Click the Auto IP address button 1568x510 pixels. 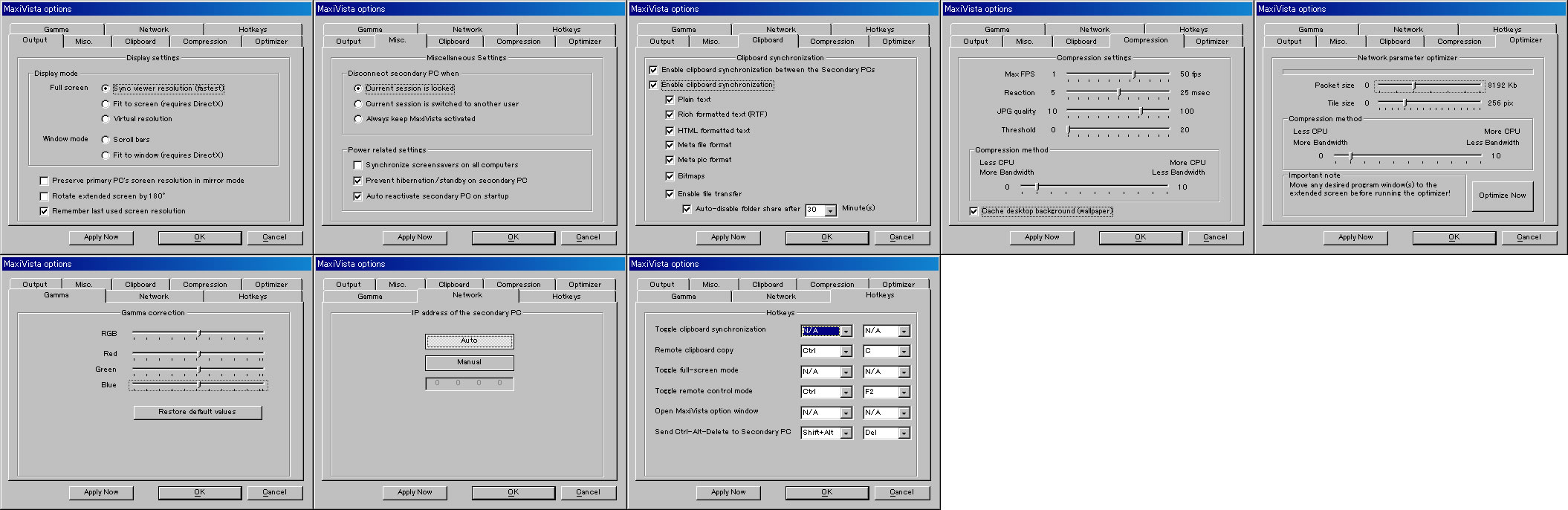coord(469,341)
